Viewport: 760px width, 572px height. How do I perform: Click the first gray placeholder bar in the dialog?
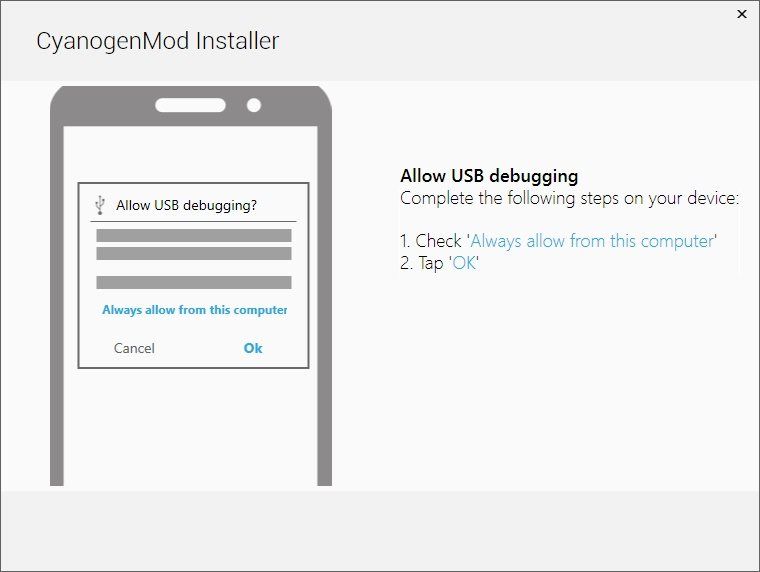tap(194, 236)
